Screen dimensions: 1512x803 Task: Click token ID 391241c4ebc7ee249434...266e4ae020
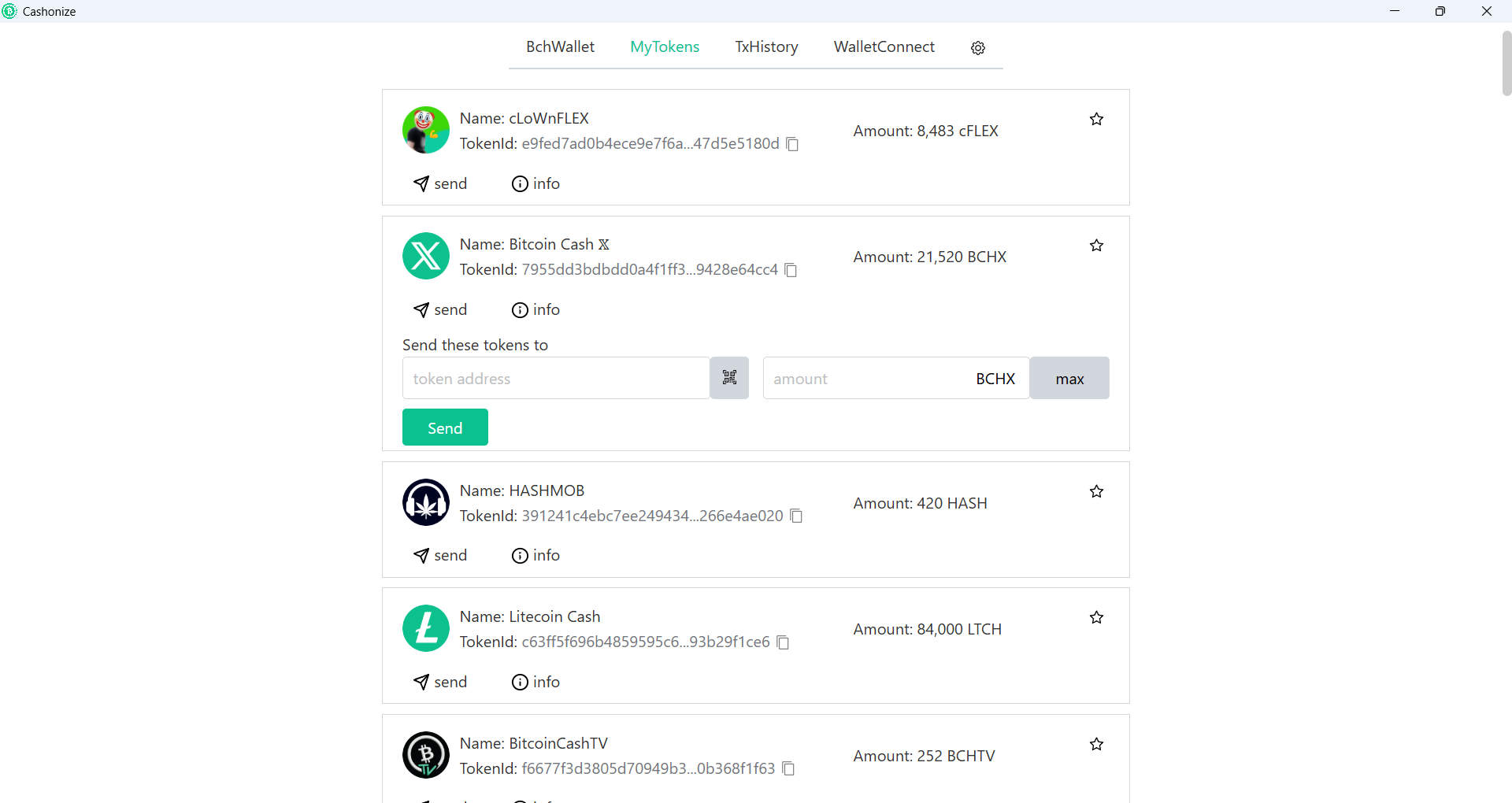point(652,516)
